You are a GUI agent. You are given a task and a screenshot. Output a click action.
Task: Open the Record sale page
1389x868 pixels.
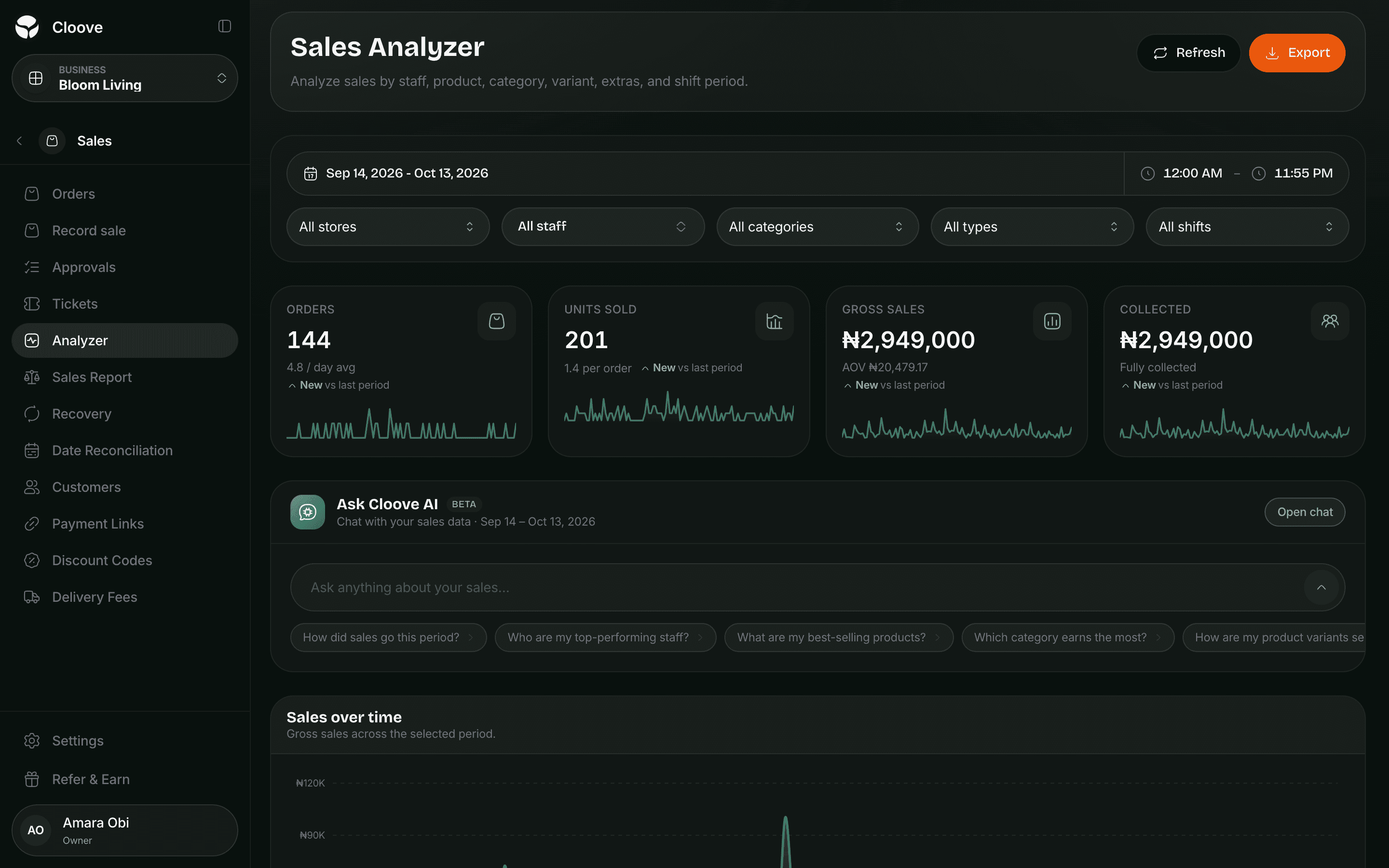(124, 231)
